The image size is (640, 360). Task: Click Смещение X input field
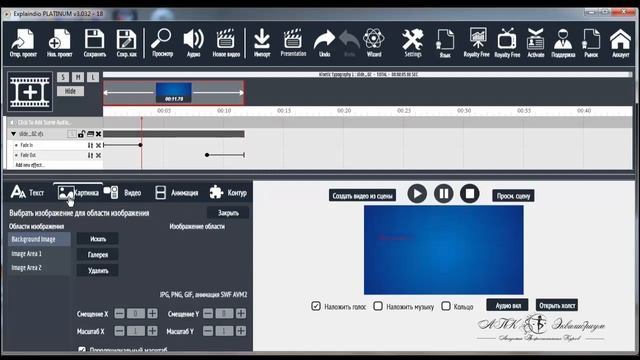136,313
